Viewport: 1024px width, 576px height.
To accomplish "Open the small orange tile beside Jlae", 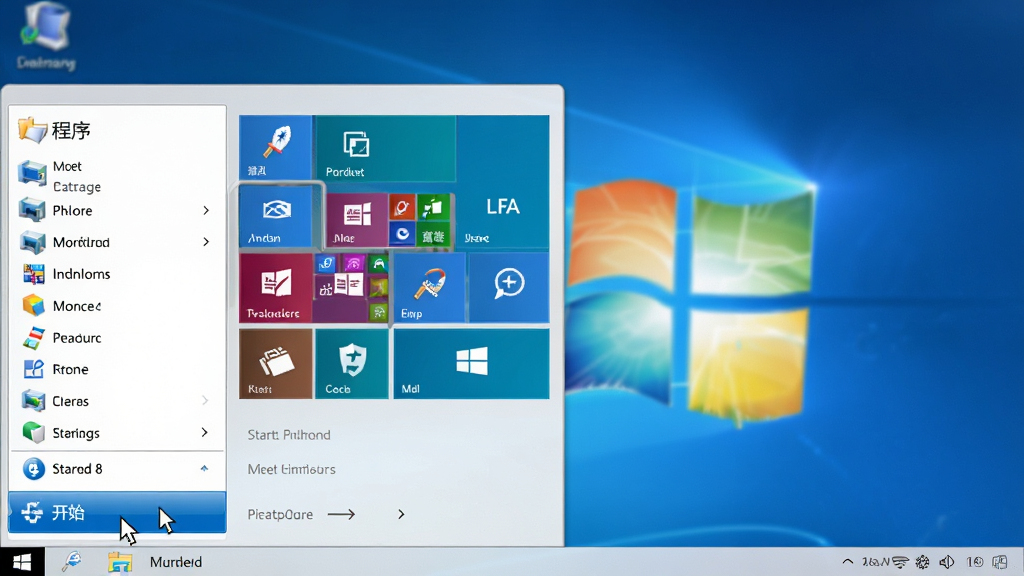I will click(x=402, y=208).
